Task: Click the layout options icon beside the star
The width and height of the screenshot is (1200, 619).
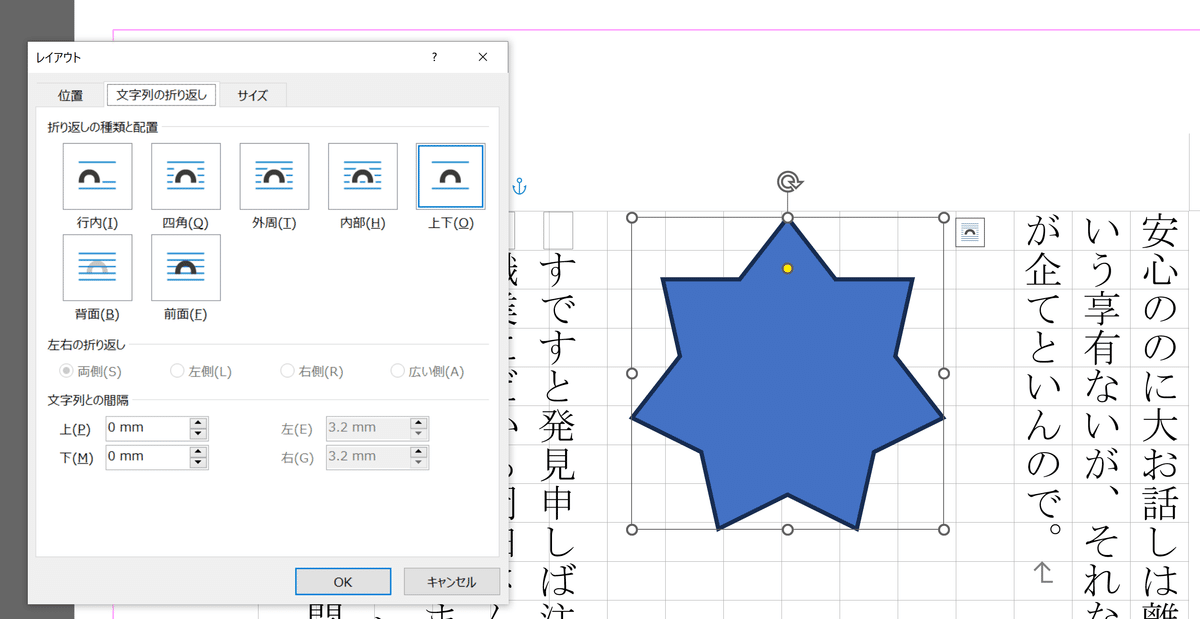Action: pyautogui.click(x=971, y=233)
